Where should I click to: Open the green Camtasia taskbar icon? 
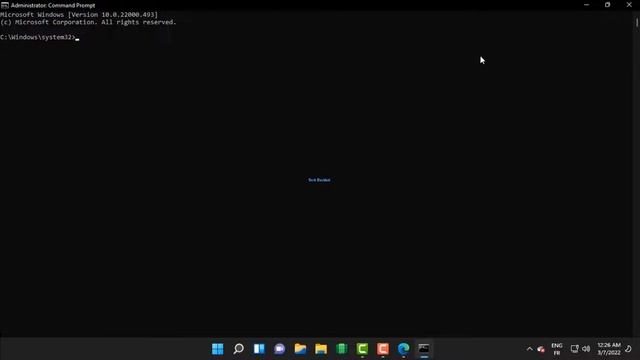362,349
